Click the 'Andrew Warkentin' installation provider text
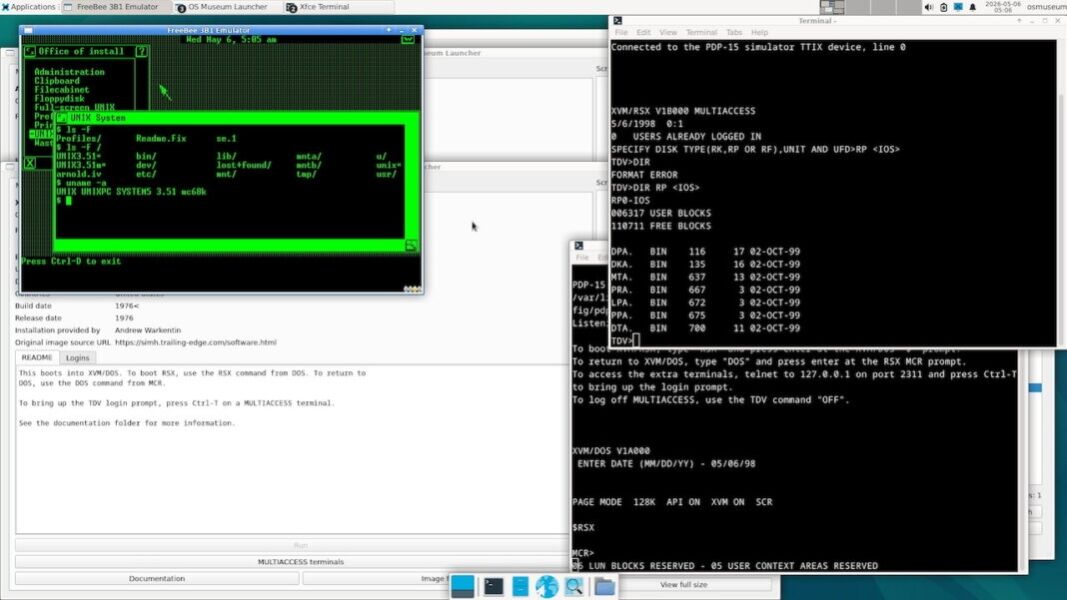 [148, 330]
